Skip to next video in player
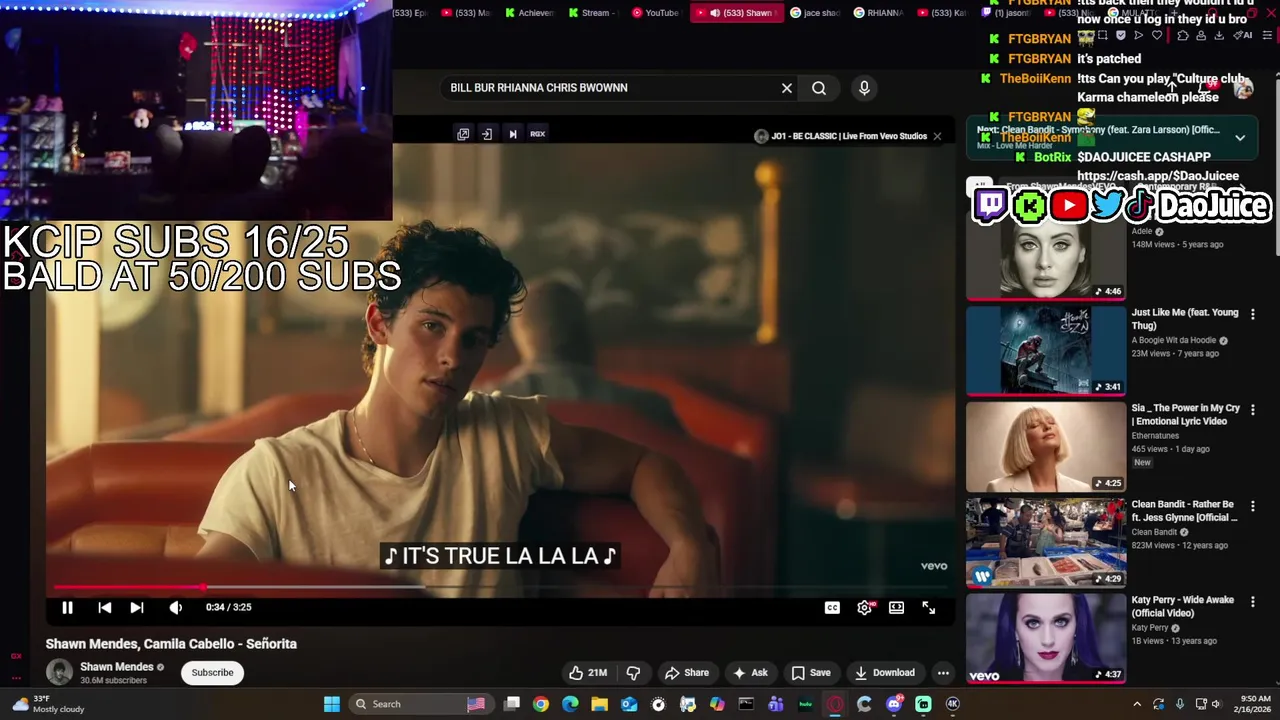This screenshot has height=720, width=1280. pos(137,607)
